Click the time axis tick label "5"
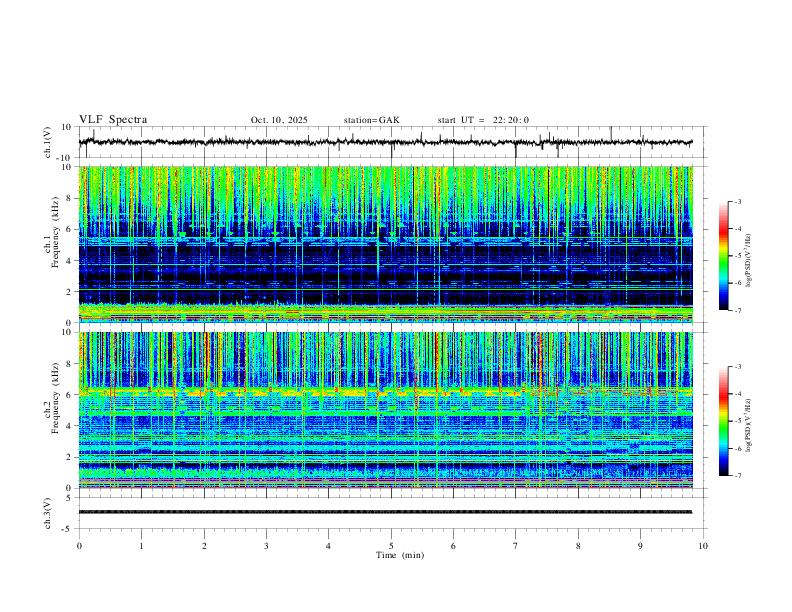 (391, 546)
